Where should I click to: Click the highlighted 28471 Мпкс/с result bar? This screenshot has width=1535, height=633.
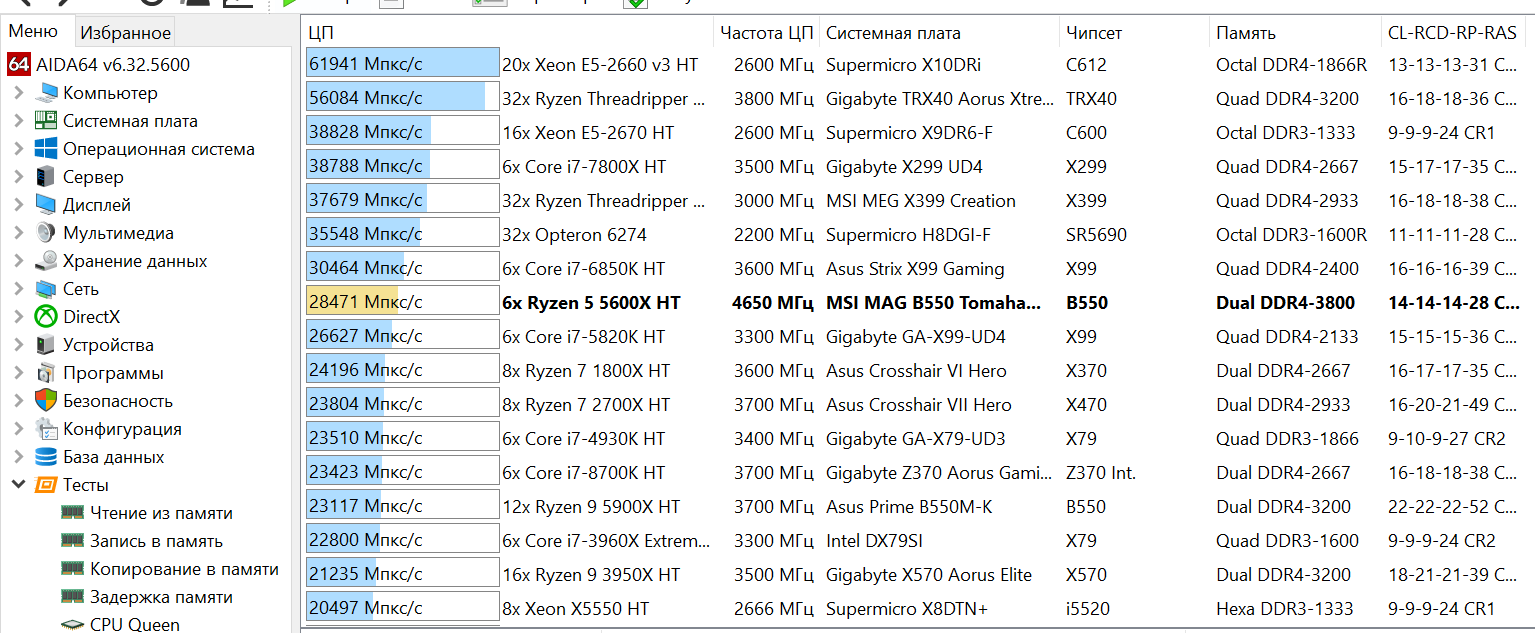point(403,303)
